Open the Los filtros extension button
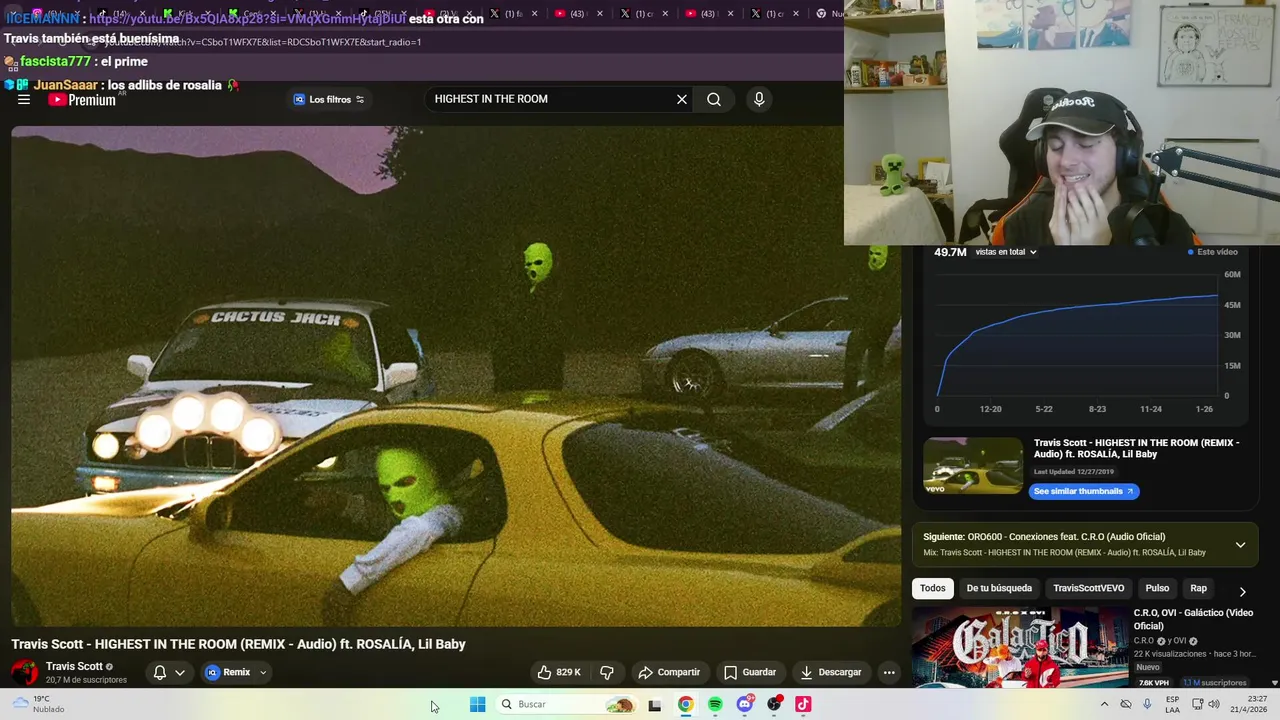Viewport: 1280px width, 720px height. 328,99
